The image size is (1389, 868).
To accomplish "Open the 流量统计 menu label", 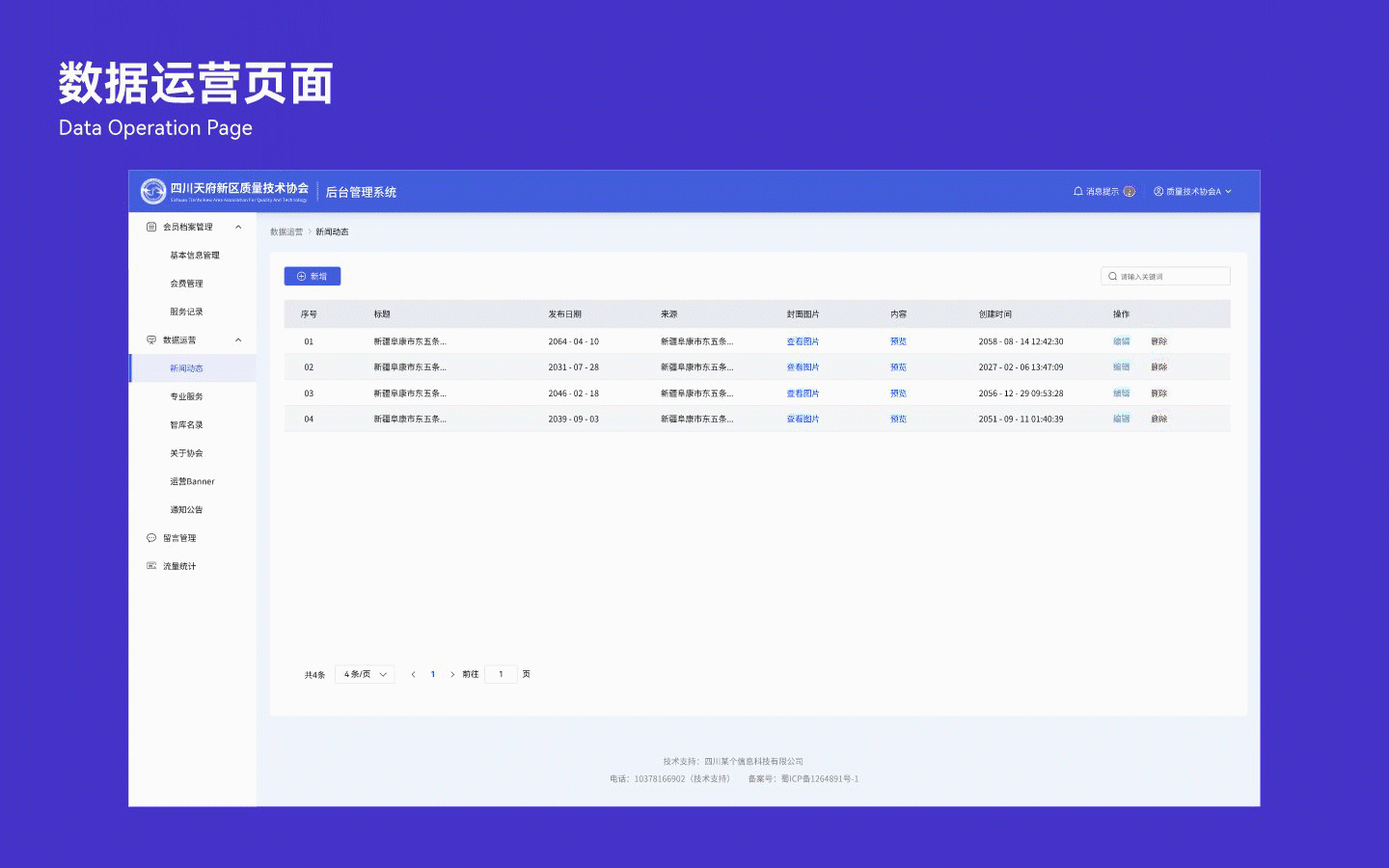I will coord(179,566).
